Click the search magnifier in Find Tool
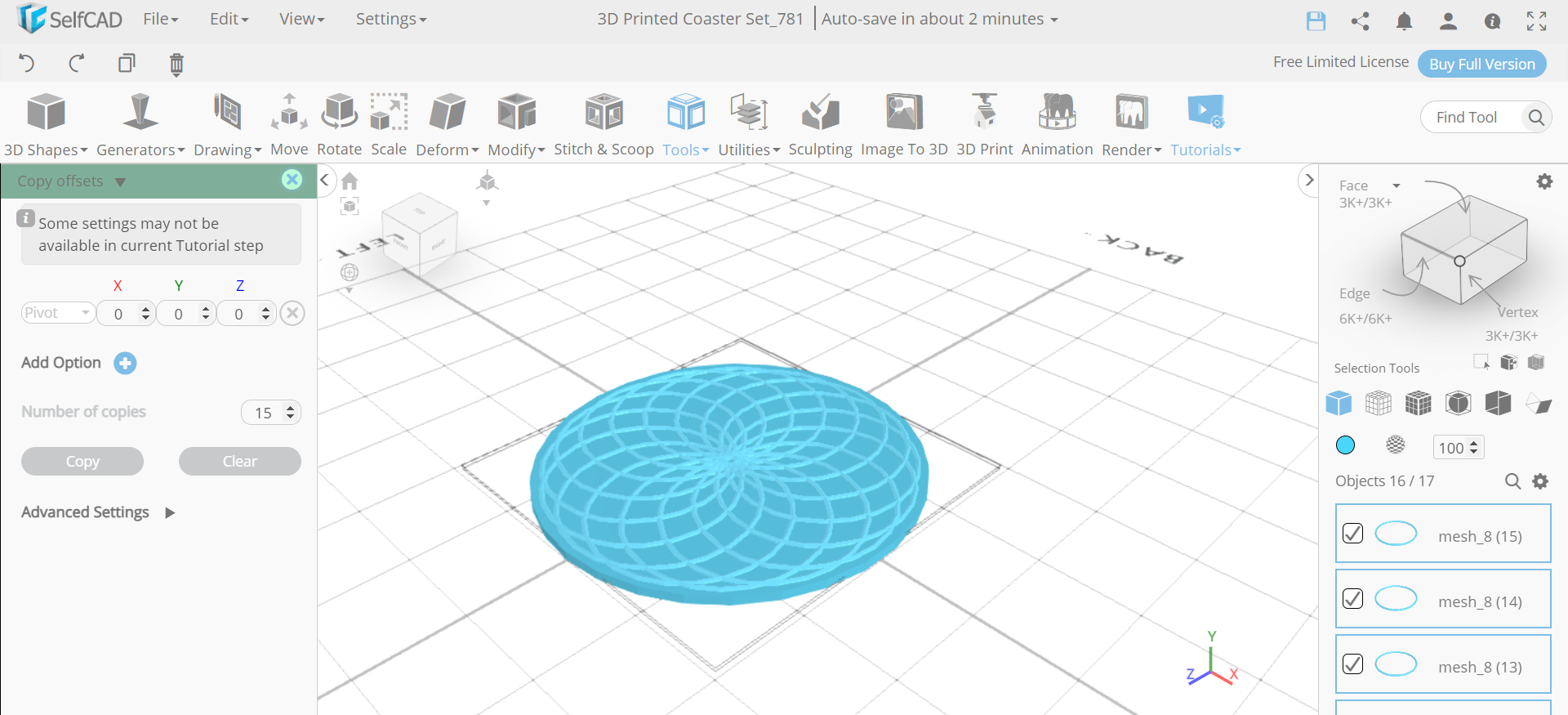 point(1535,117)
